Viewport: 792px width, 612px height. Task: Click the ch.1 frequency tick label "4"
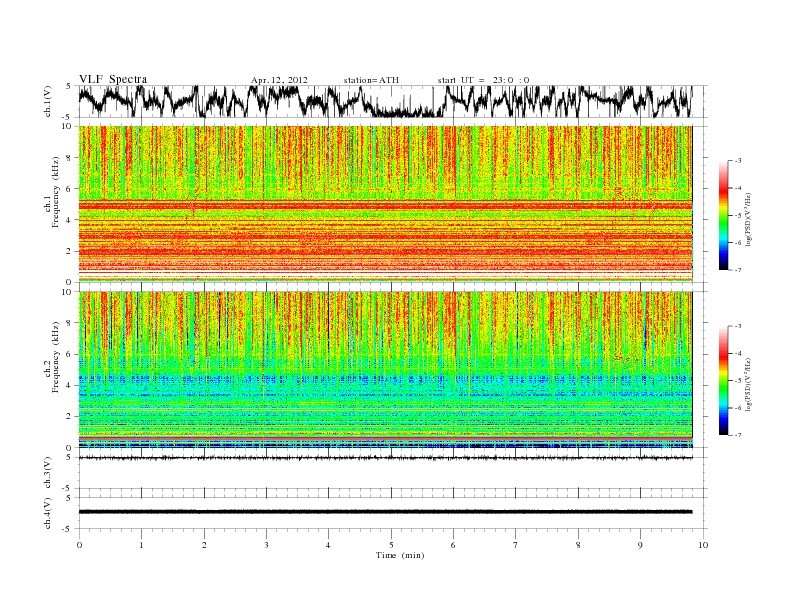(69, 220)
